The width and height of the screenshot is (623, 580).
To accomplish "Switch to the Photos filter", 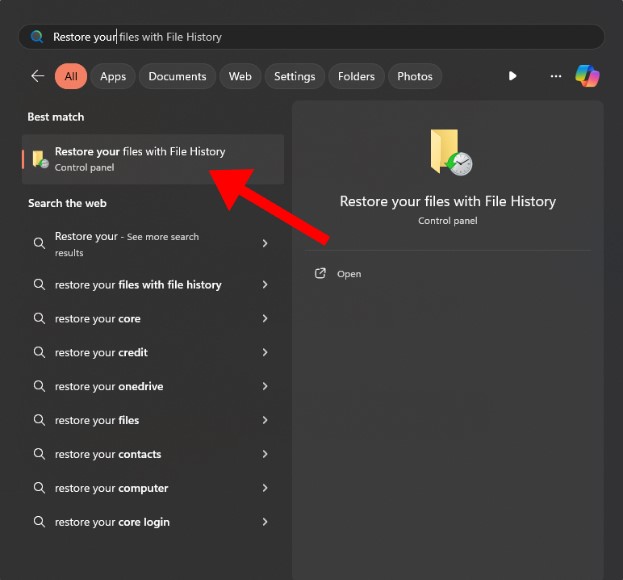I will point(415,76).
